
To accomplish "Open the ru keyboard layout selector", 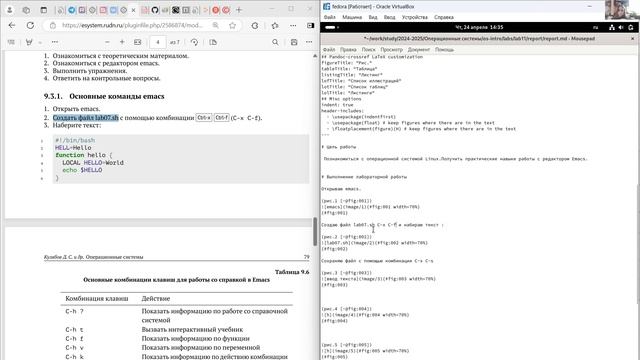I will (595, 27).
